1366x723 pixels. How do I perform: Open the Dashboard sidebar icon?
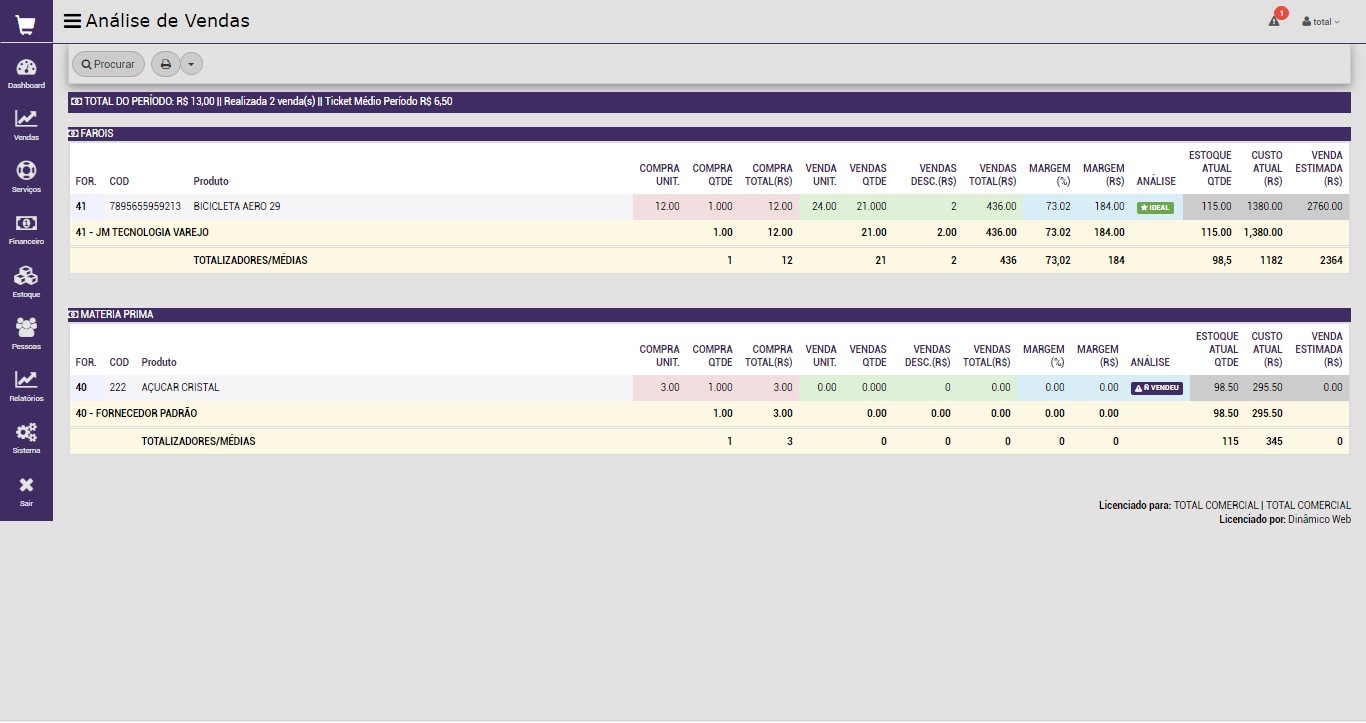[26, 70]
